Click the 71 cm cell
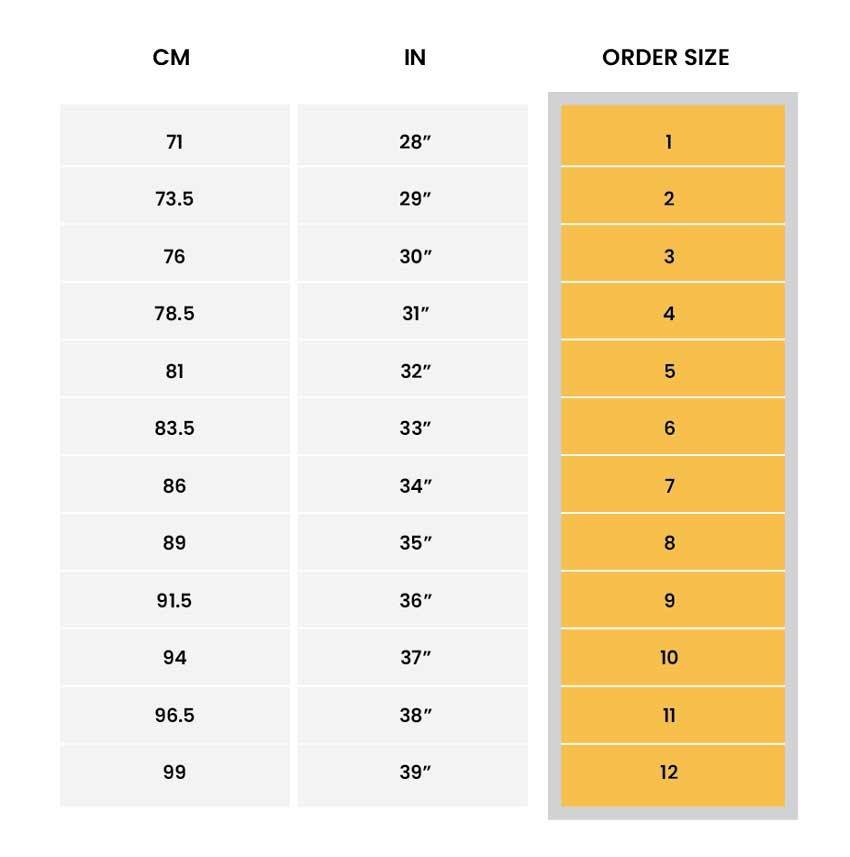This screenshot has height=857, width=850. coord(174,142)
